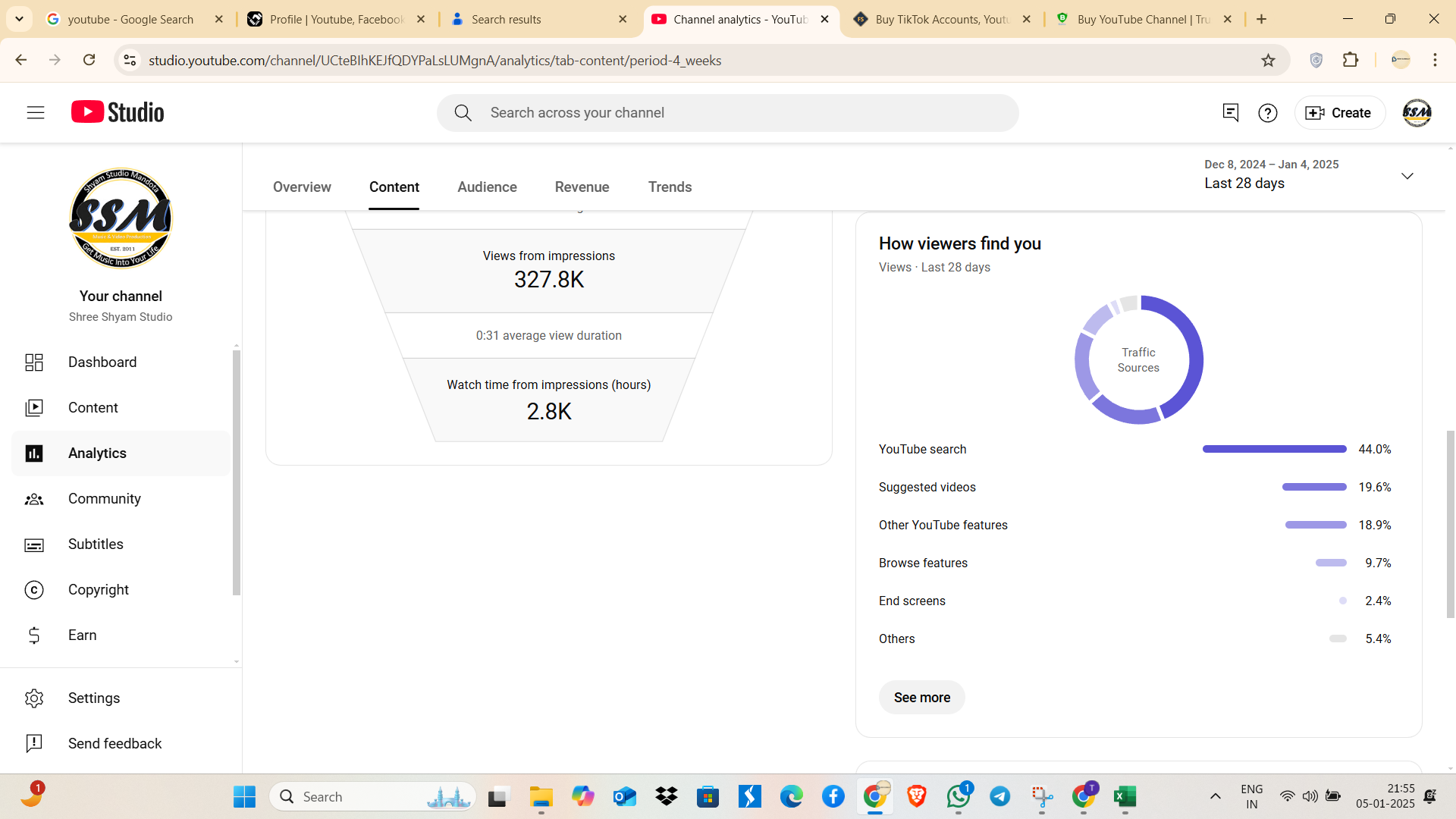This screenshot has height=819, width=1456.
Task: Click the YouTube Studio logo
Action: [x=118, y=112]
